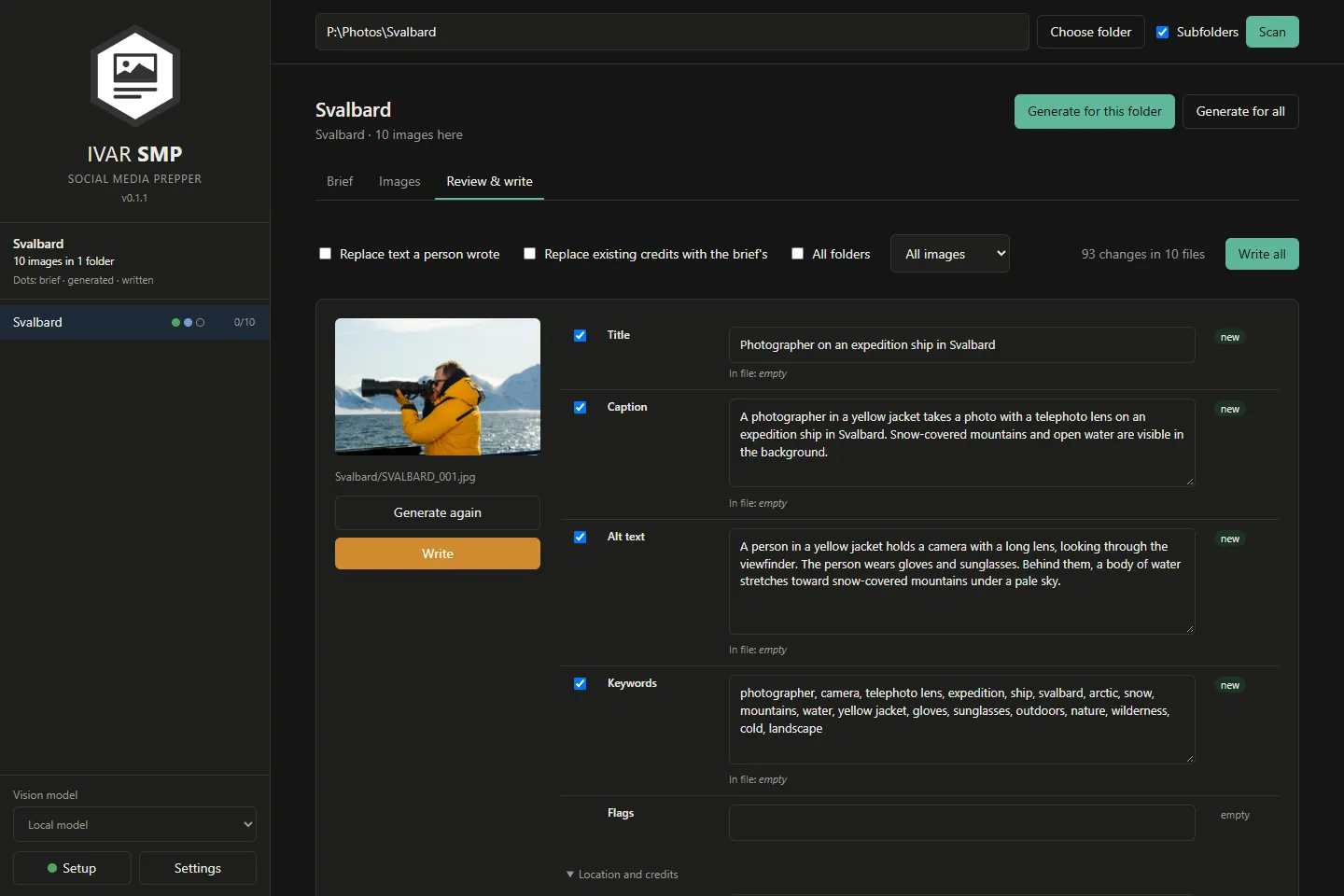The image size is (1344, 896).
Task: Open the Setup panel
Action: [73, 868]
